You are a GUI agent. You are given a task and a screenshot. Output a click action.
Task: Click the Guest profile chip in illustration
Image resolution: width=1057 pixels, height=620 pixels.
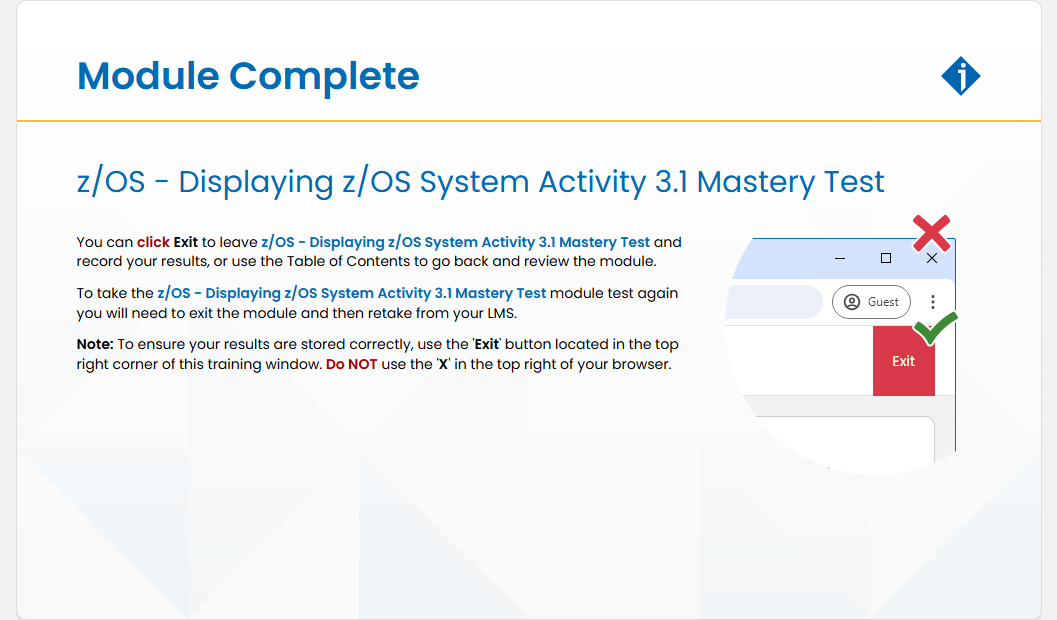(871, 302)
